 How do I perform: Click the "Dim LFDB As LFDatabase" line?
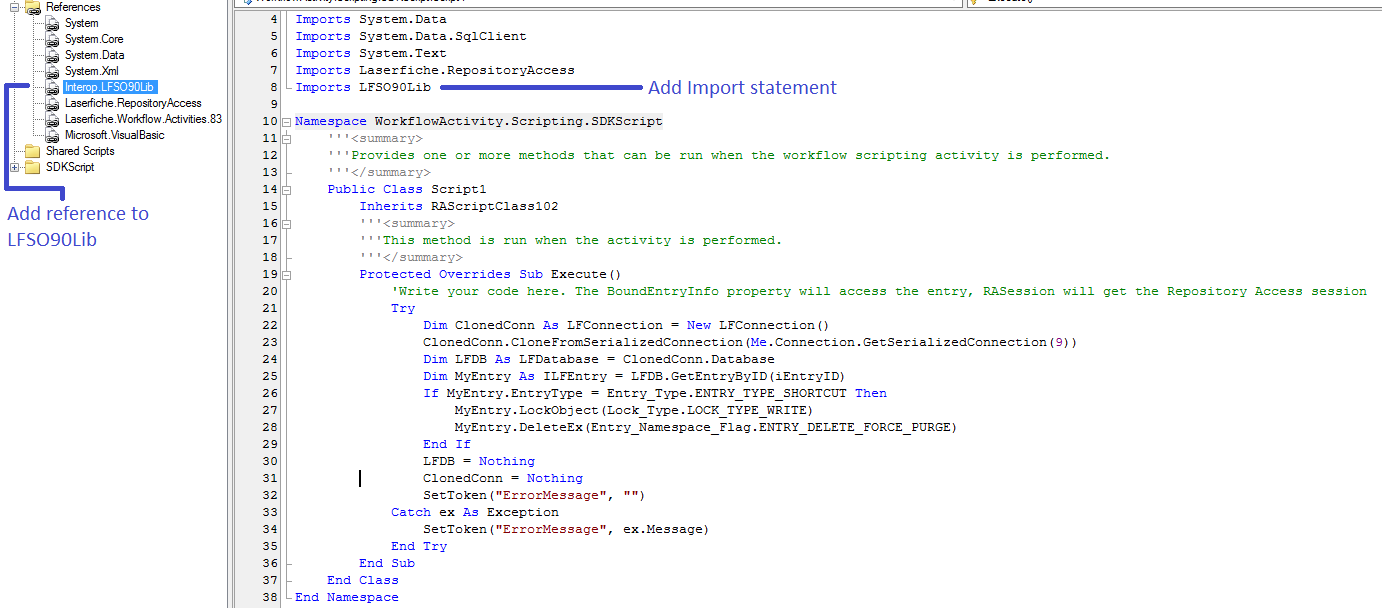click(599, 360)
